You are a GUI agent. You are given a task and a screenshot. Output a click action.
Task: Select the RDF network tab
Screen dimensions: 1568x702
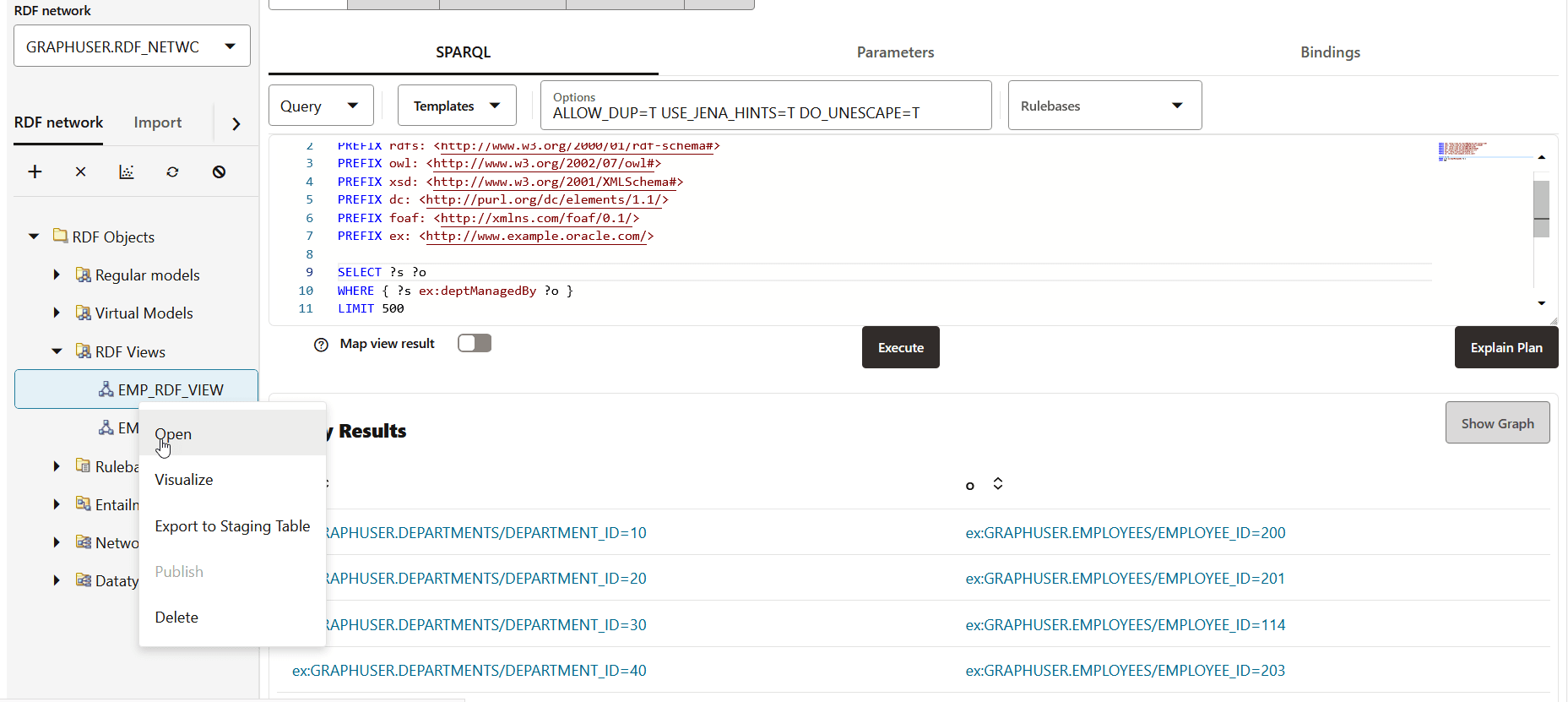tap(58, 122)
